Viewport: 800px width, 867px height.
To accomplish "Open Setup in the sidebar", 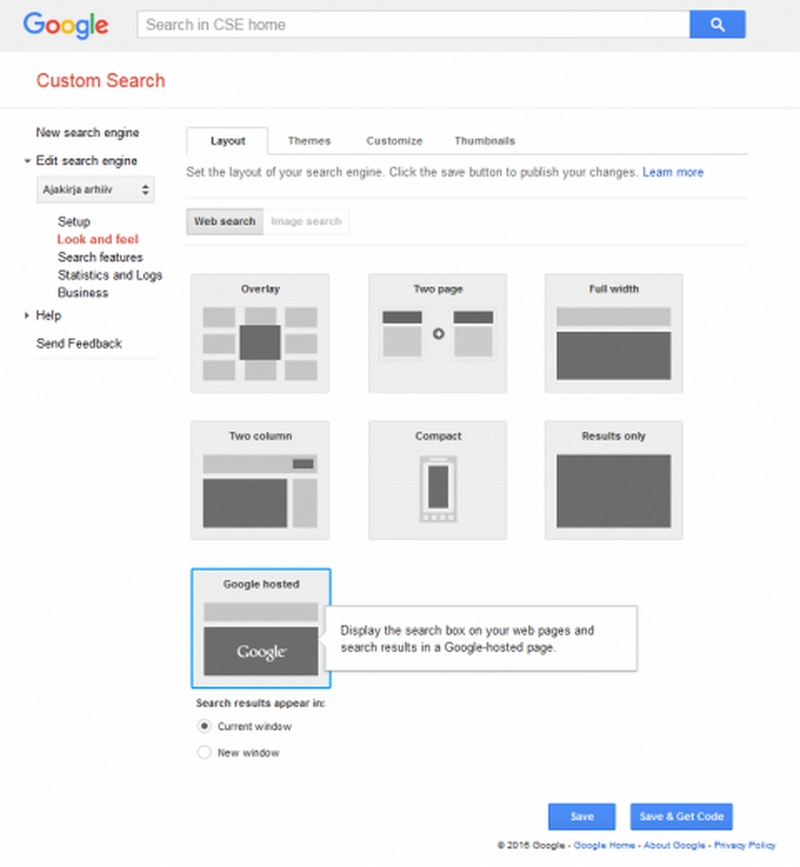I will (x=74, y=222).
